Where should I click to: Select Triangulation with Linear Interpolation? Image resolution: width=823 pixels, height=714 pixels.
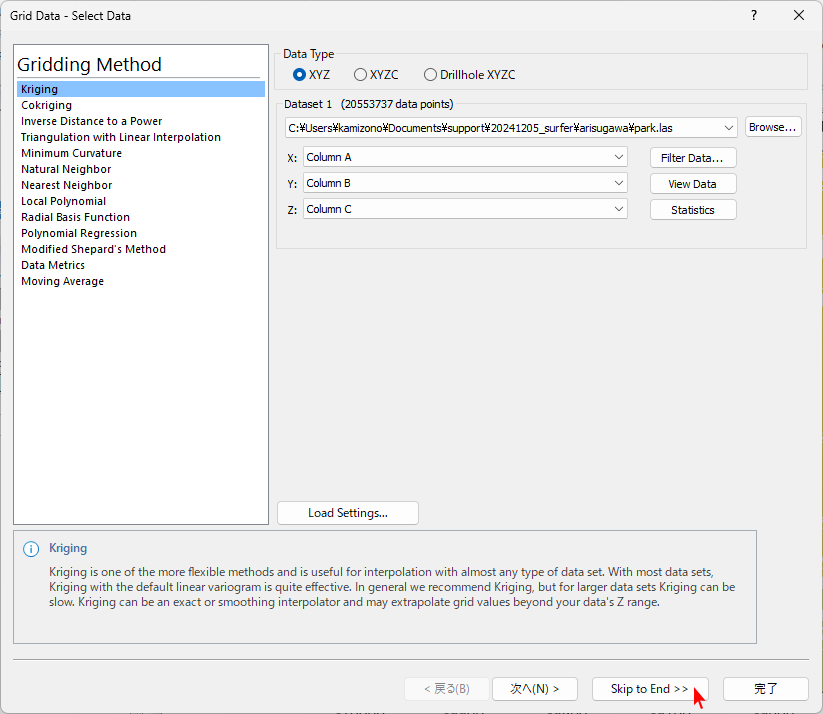120,137
